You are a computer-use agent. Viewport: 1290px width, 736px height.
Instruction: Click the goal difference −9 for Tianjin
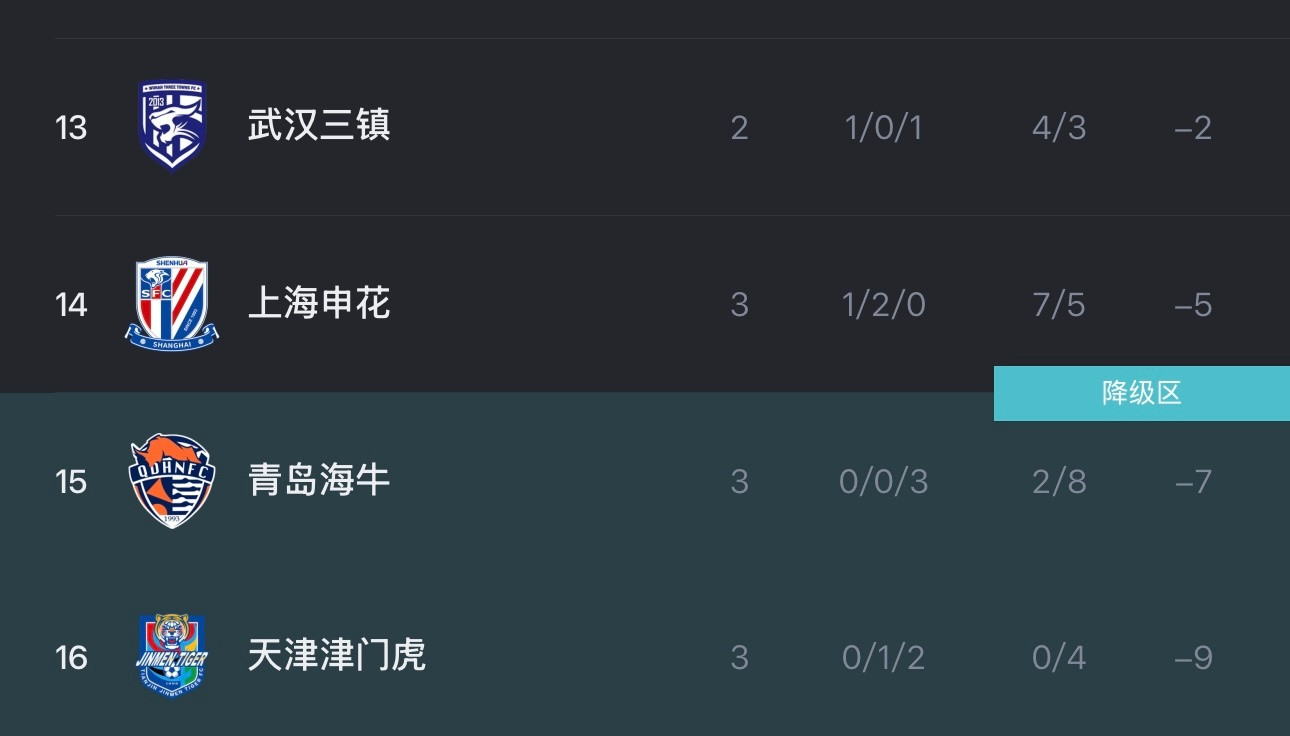point(1191,657)
